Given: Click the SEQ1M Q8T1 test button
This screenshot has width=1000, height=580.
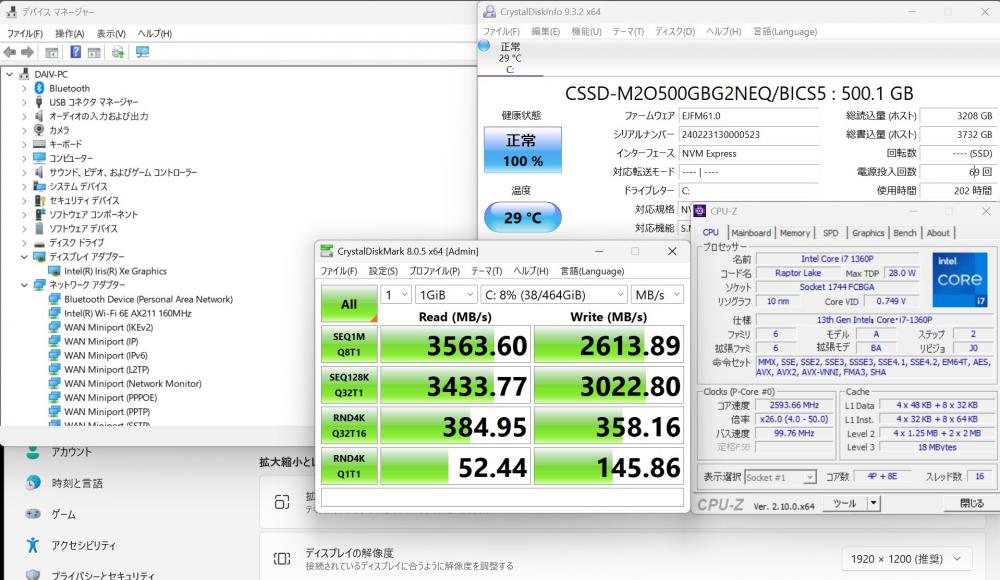Looking at the screenshot, I should click(x=349, y=345).
